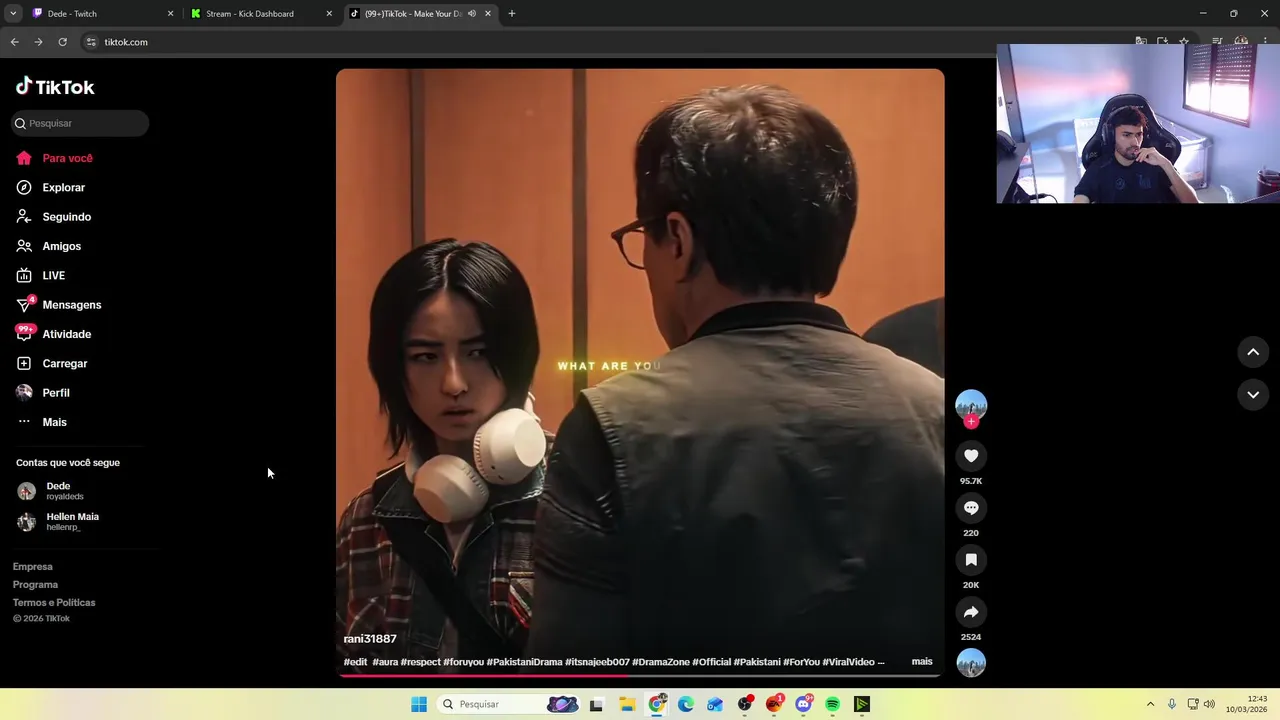Open Task View on the taskbar
1280x720 pixels.
click(x=596, y=704)
